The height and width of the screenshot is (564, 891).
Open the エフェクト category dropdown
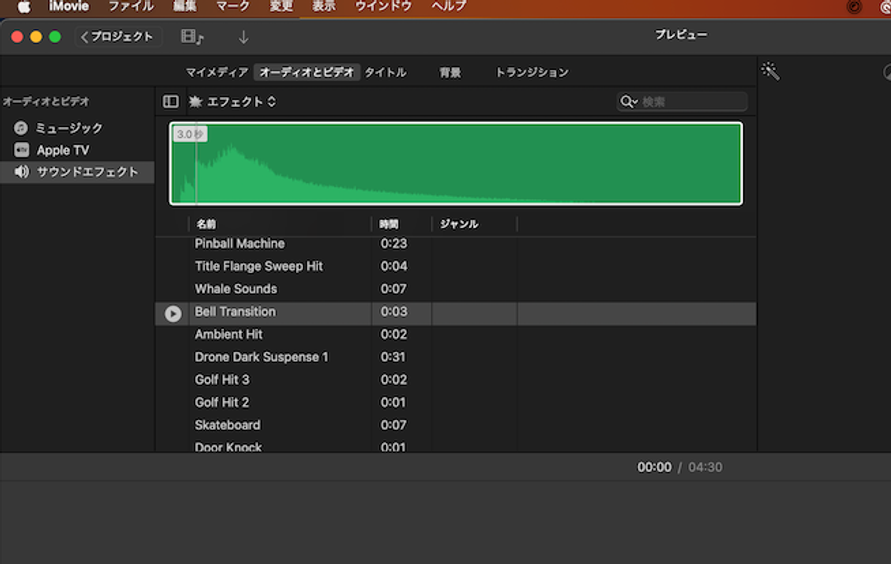(x=240, y=102)
